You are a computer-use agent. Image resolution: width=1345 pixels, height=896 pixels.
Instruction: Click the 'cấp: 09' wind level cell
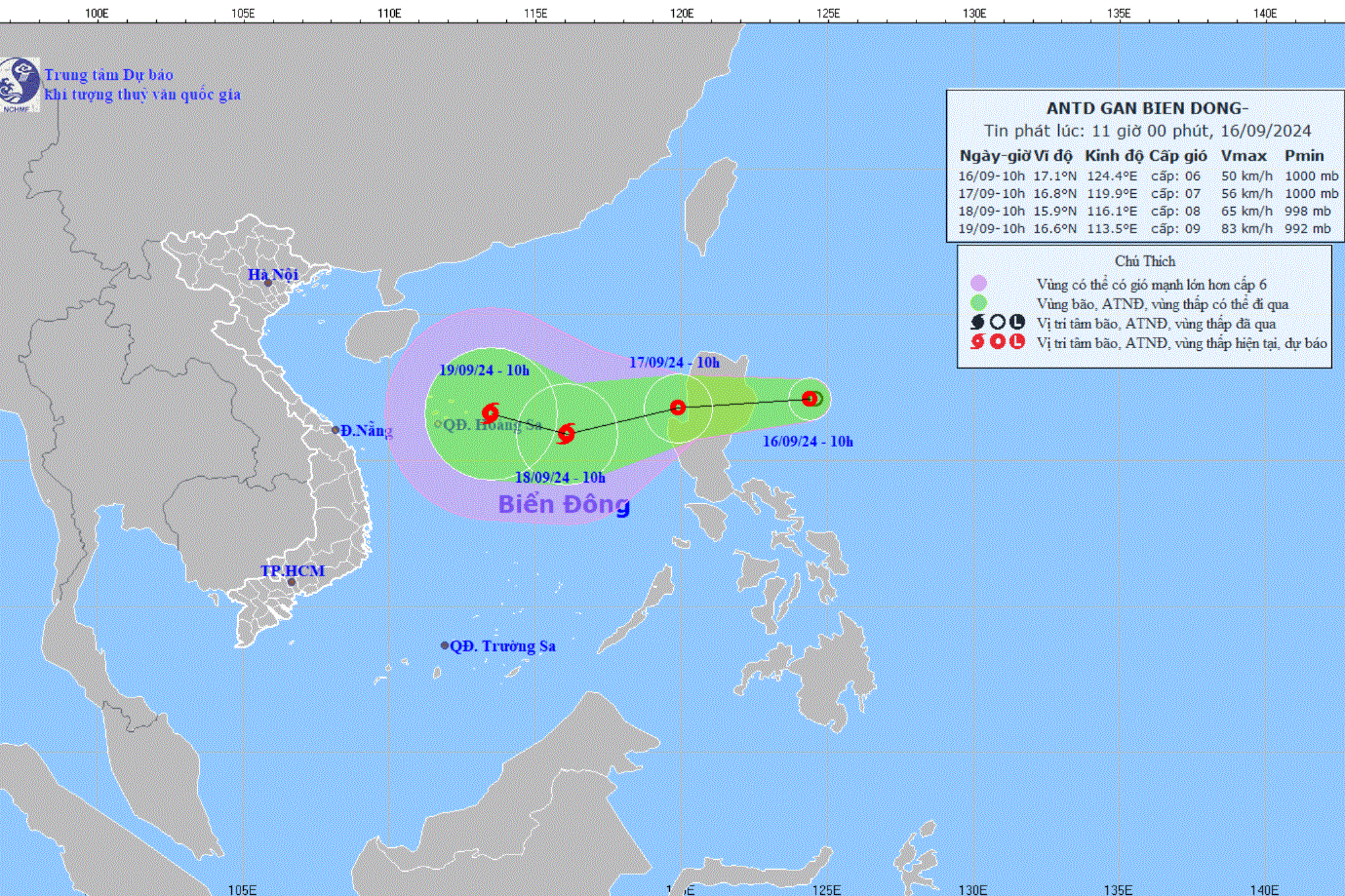coord(1175,229)
